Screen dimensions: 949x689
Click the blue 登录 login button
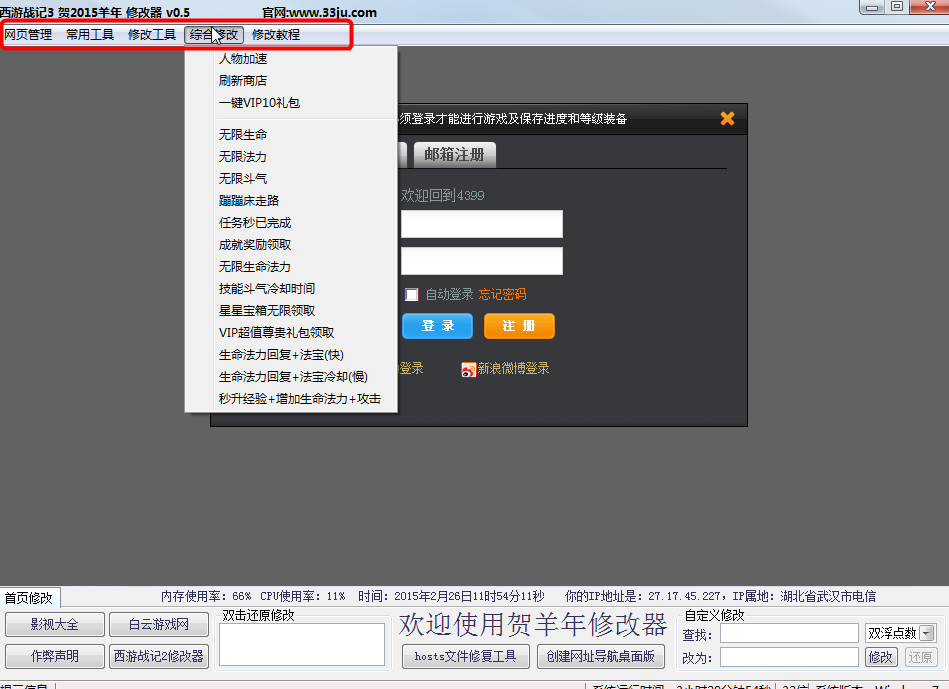(437, 326)
